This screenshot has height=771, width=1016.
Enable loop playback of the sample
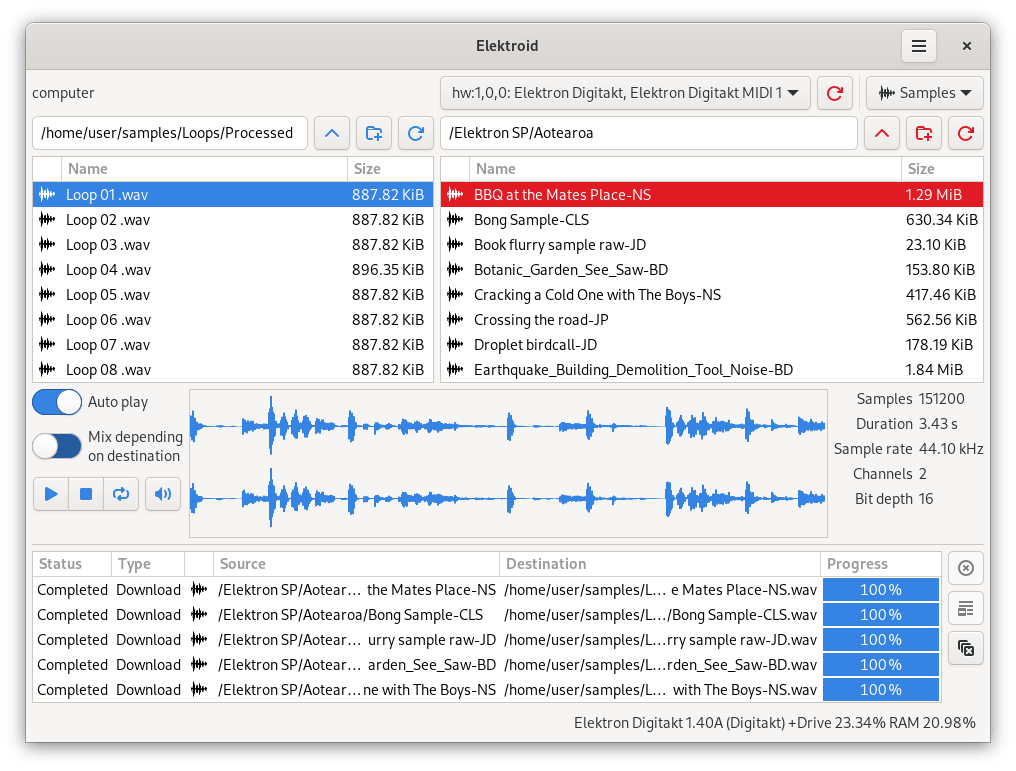click(121, 493)
